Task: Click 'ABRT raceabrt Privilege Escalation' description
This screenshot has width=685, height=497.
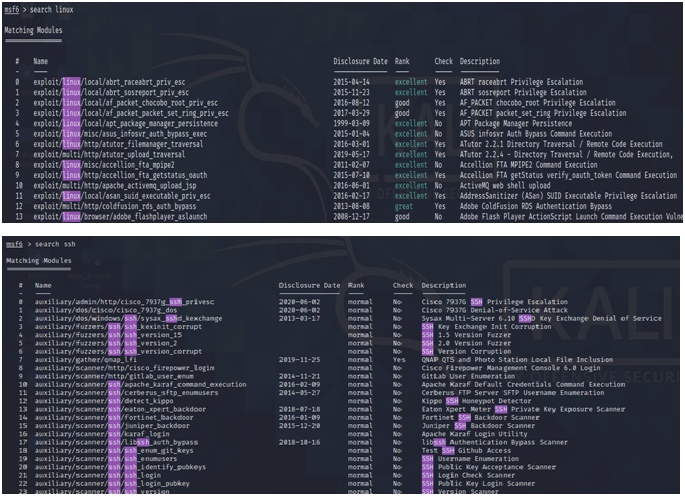Action: click(x=521, y=82)
